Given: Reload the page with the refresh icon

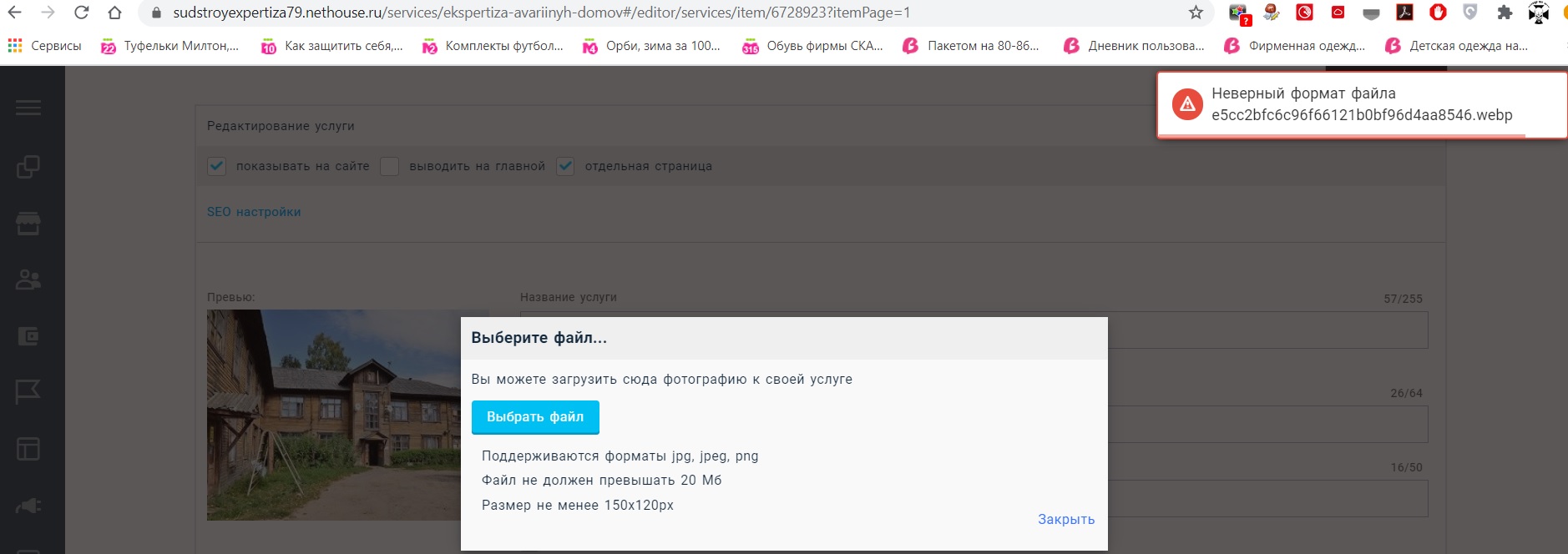Looking at the screenshot, I should (81, 13).
